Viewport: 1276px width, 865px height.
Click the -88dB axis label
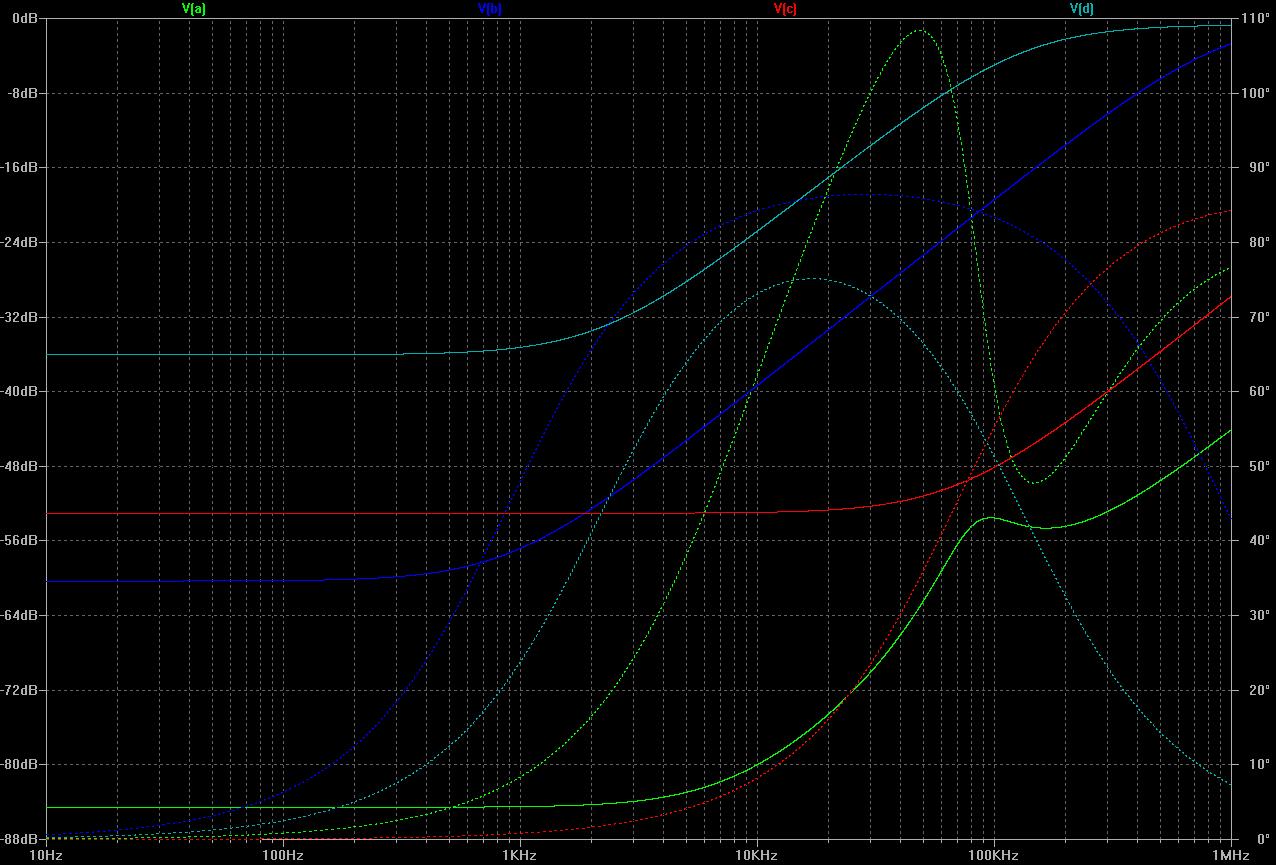pos(20,839)
